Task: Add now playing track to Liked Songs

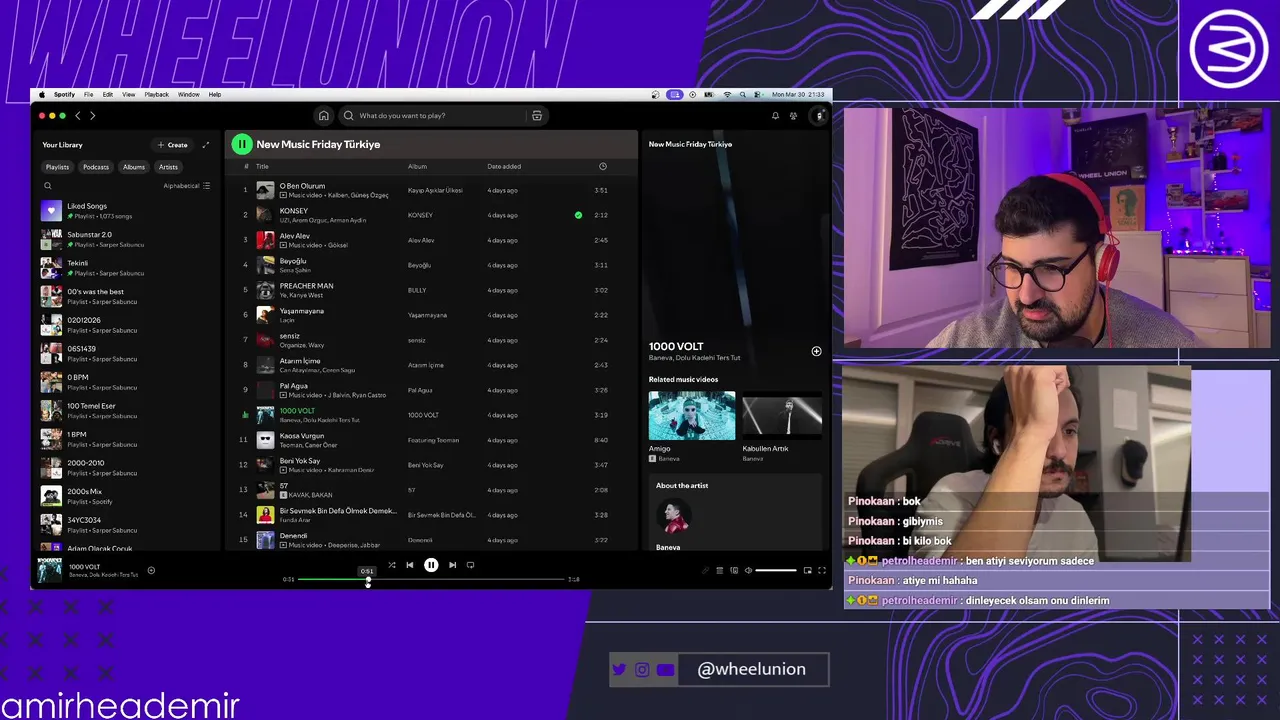Action: click(x=151, y=571)
